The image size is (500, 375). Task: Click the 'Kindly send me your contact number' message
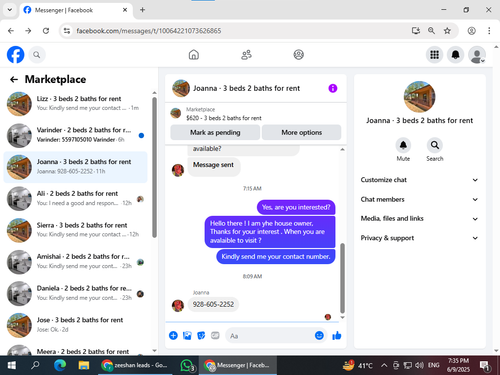[x=276, y=257]
